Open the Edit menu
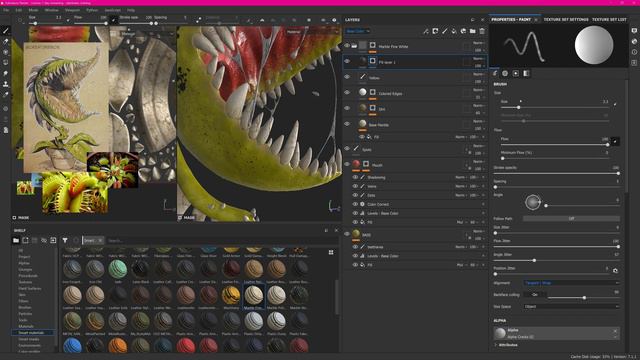This screenshot has width=640, height=360. 18,10
